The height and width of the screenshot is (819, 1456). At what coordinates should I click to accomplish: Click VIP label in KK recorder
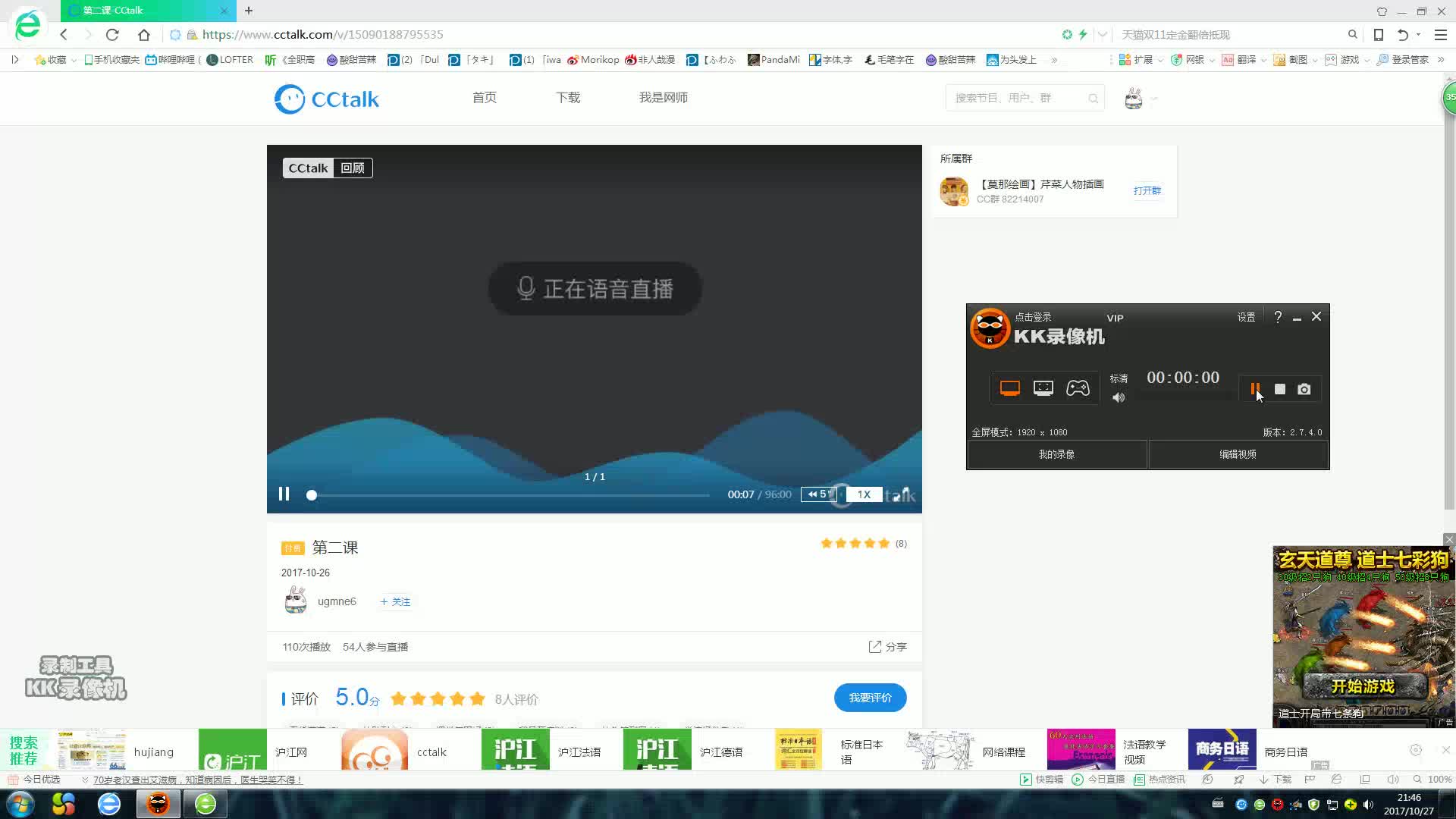point(1115,318)
